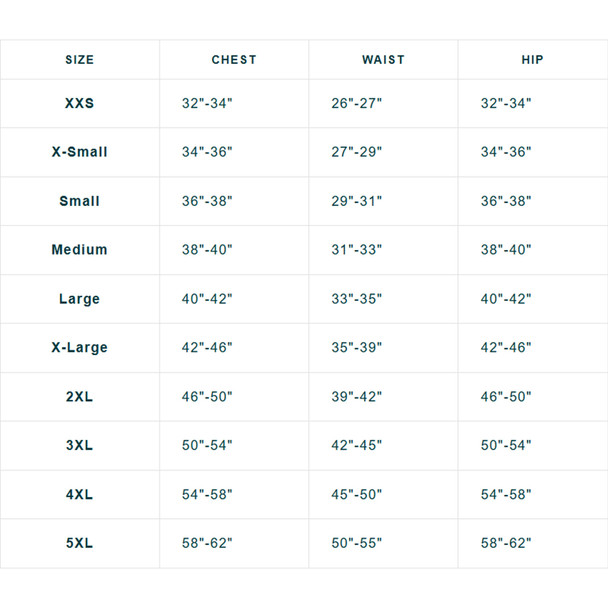Screen dimensions: 608x608
Task: Click the Large waist value 33"-35"
Action: click(x=356, y=299)
